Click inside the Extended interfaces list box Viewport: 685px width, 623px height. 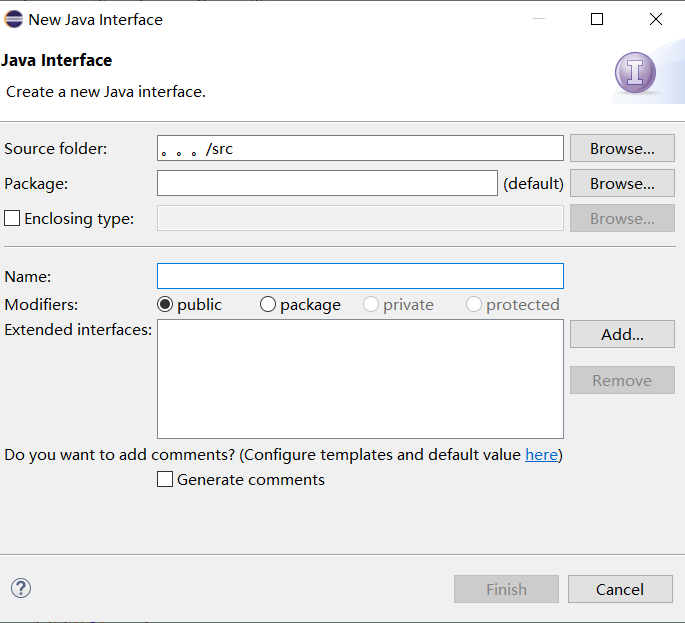click(x=360, y=379)
